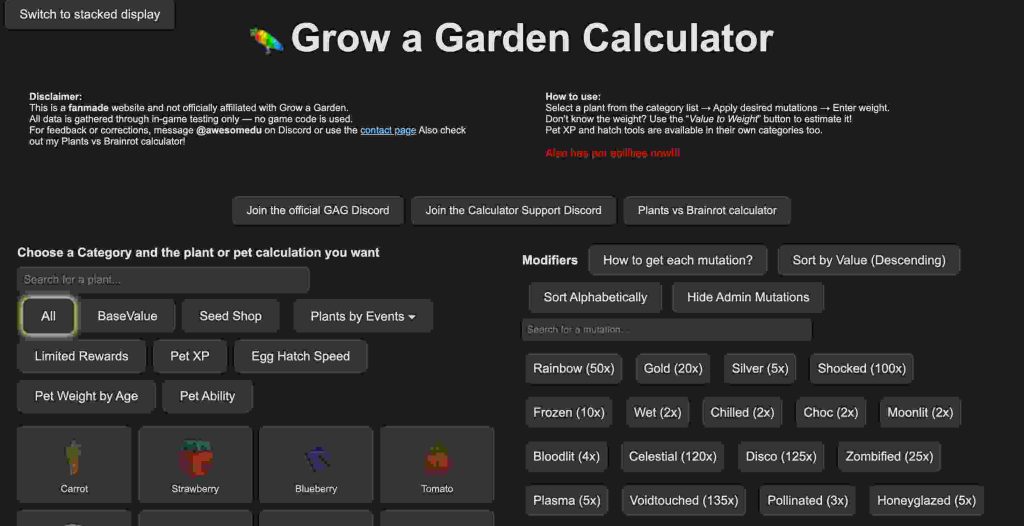Select the All category
Screen dimensions: 1024x526
(x=48, y=316)
